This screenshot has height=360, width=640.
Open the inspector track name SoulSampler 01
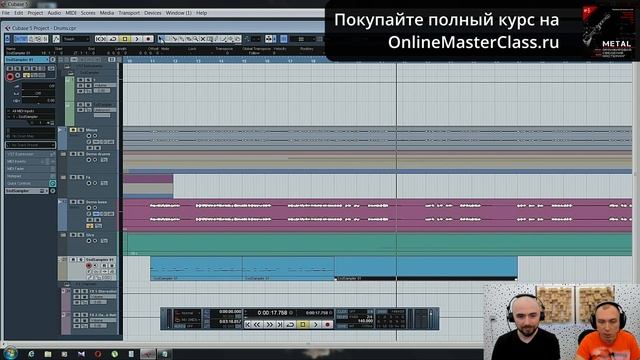point(26,60)
